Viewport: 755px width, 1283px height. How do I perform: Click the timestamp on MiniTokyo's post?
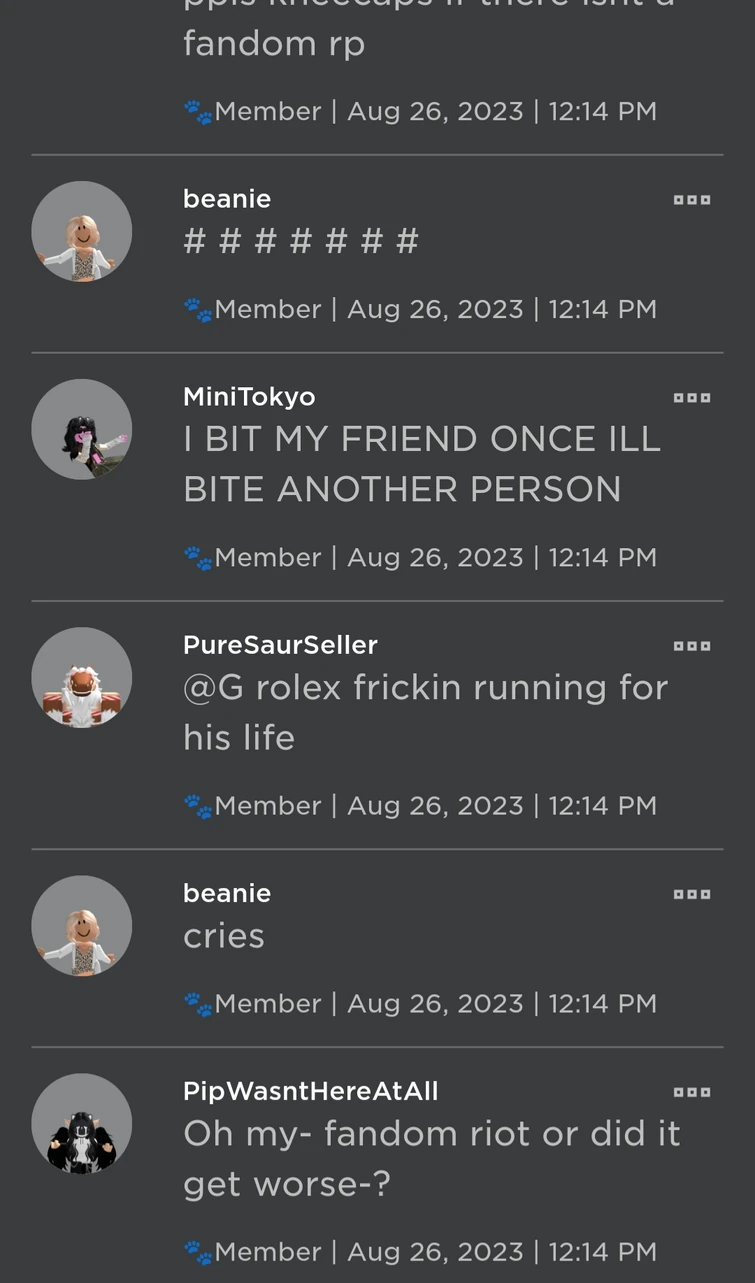click(601, 557)
